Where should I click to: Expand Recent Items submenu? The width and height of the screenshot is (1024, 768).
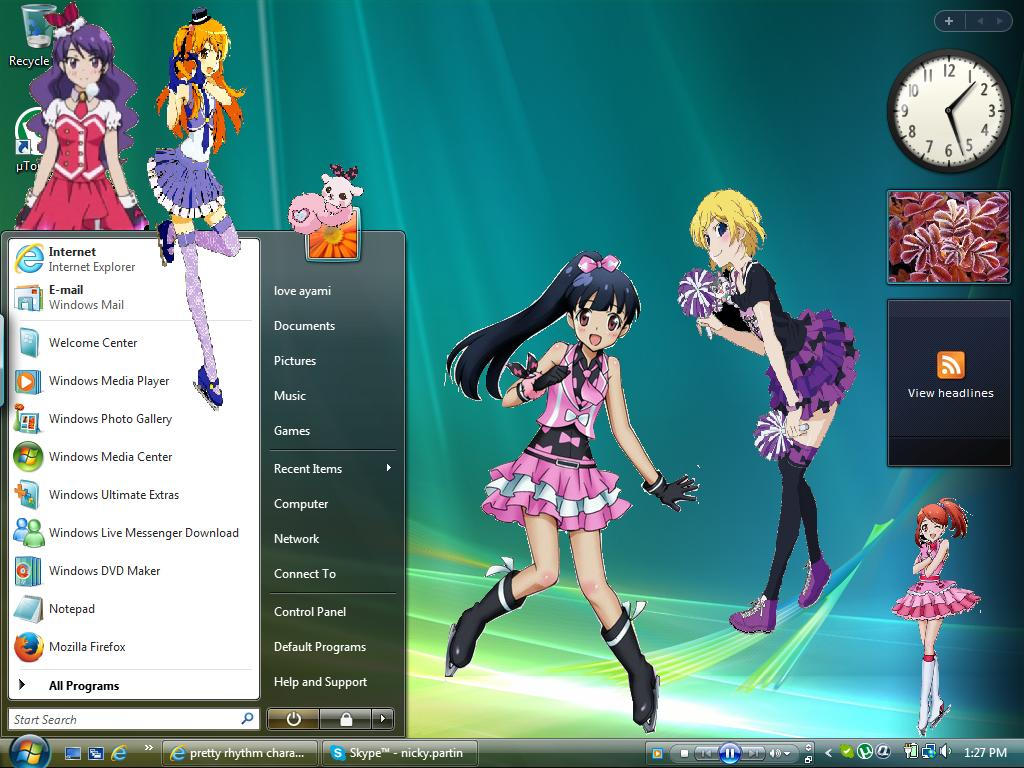pos(308,468)
